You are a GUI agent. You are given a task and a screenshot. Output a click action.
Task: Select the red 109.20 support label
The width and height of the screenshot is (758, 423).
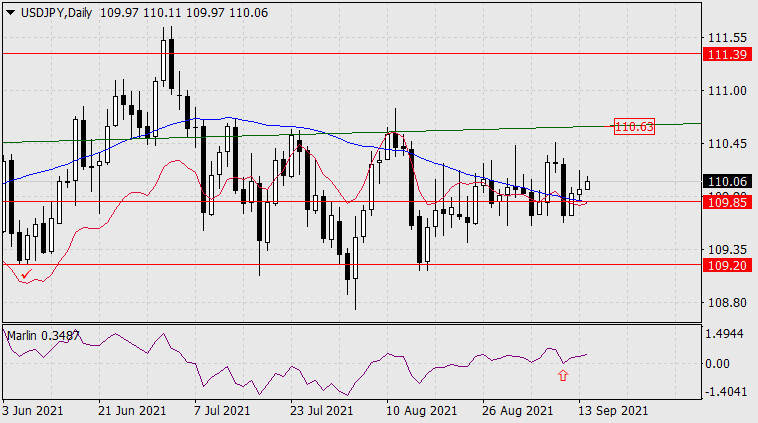[726, 267]
